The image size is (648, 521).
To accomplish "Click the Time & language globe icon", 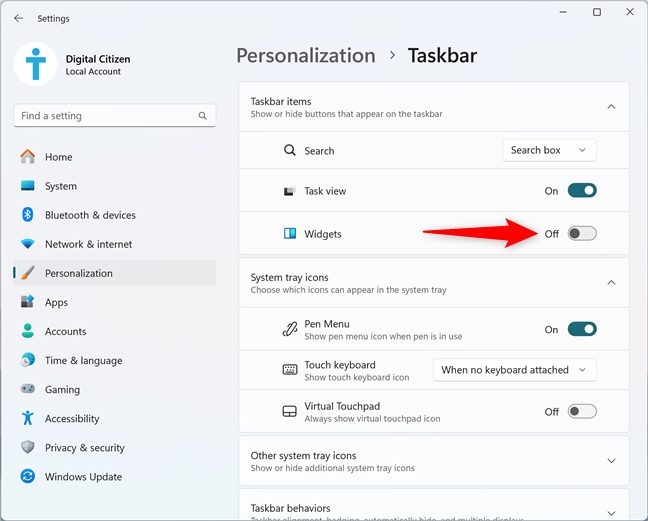I will tap(28, 360).
